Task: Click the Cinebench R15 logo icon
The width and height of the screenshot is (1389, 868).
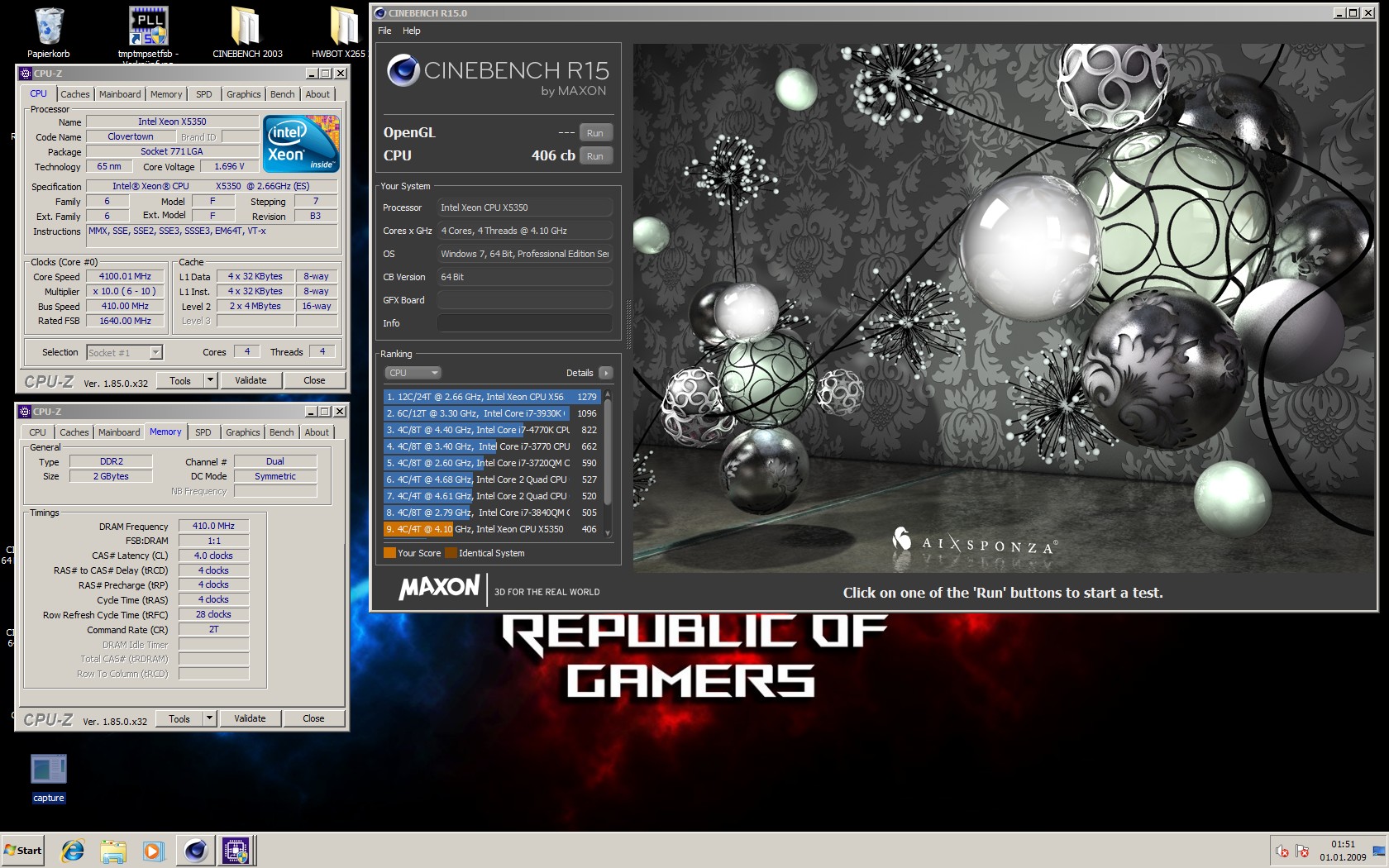Action: [403, 70]
